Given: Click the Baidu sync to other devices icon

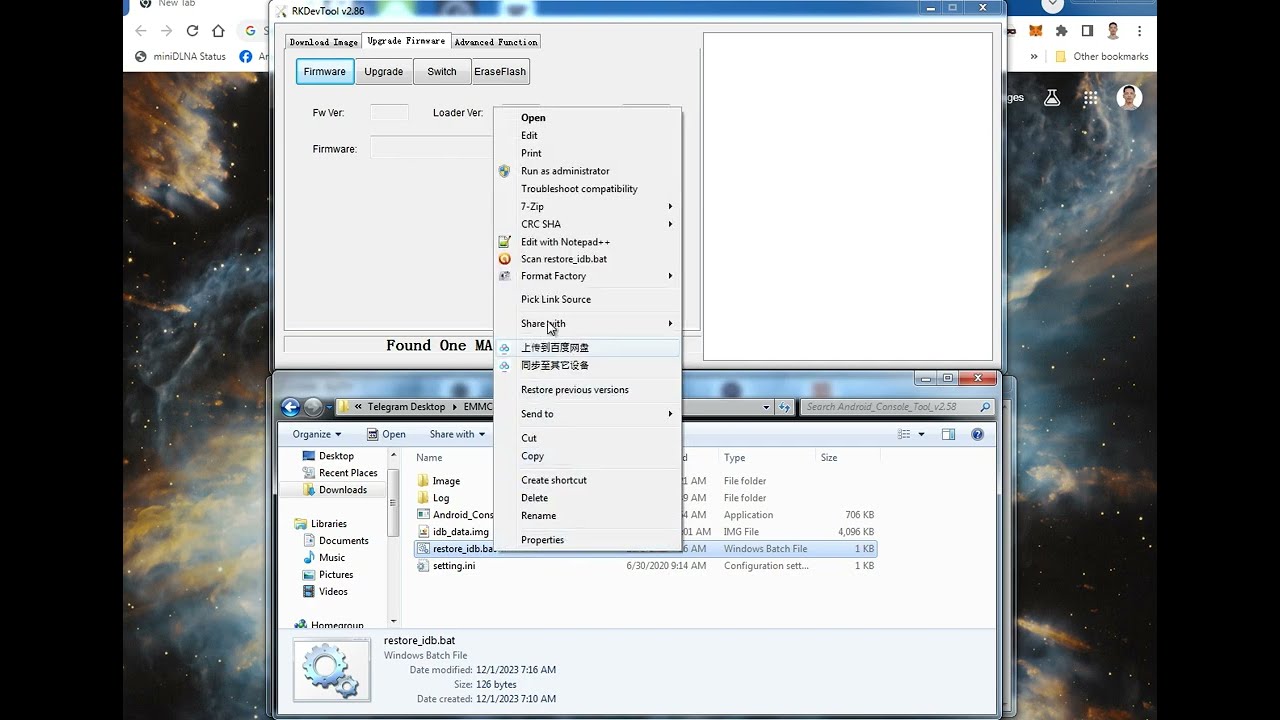Looking at the screenshot, I should [504, 366].
